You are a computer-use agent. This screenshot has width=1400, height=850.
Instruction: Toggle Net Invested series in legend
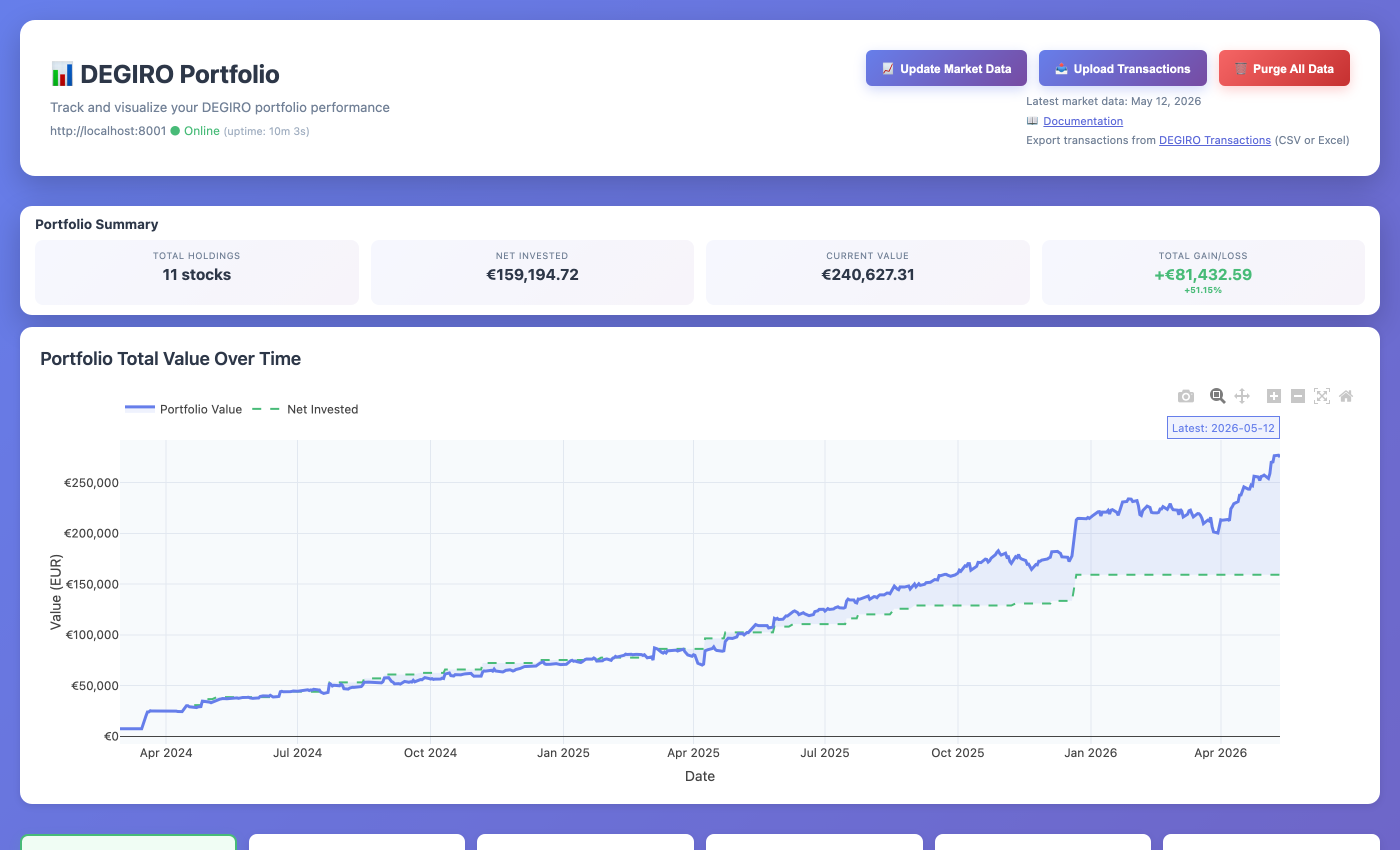click(305, 409)
